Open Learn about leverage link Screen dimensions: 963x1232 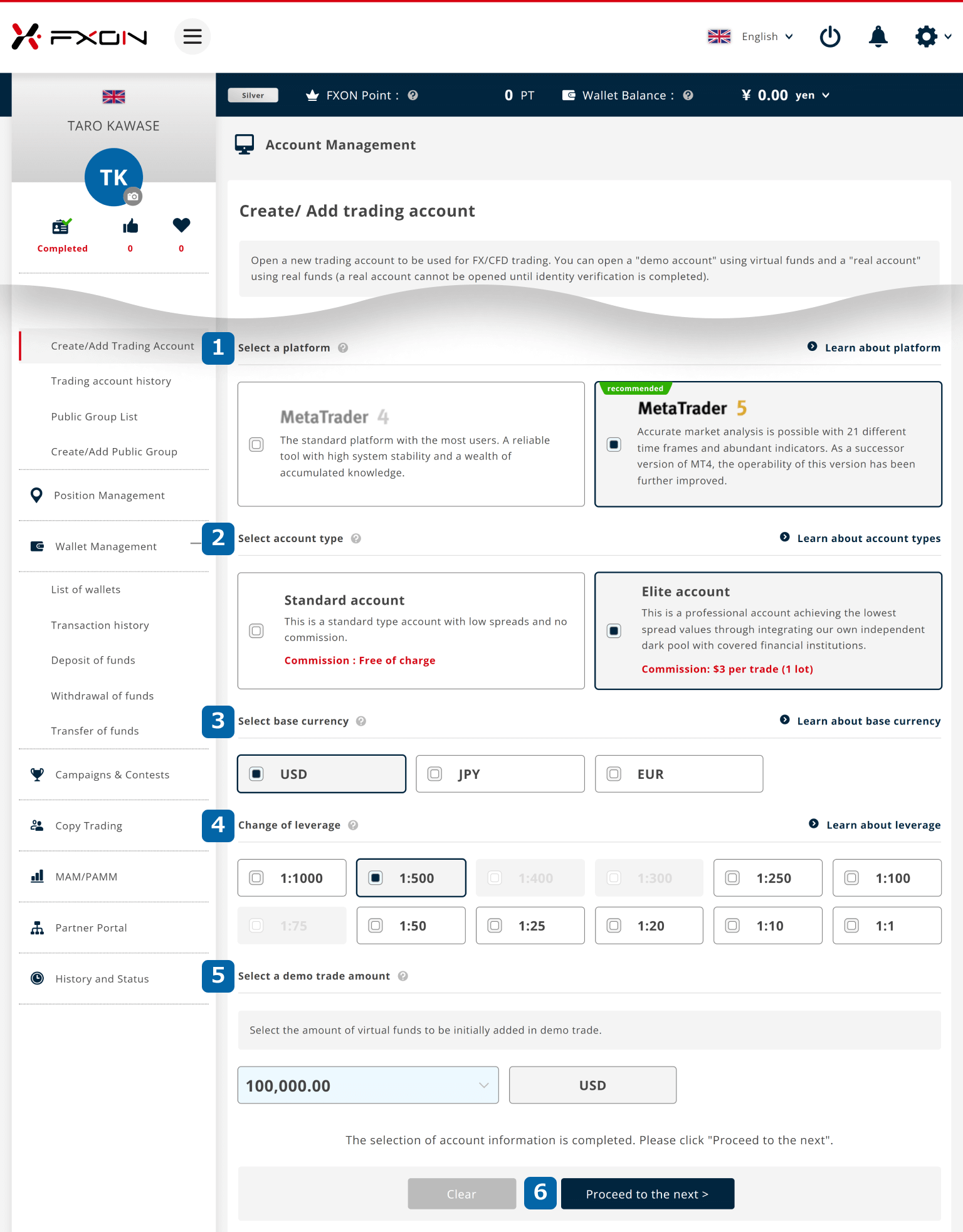click(875, 825)
